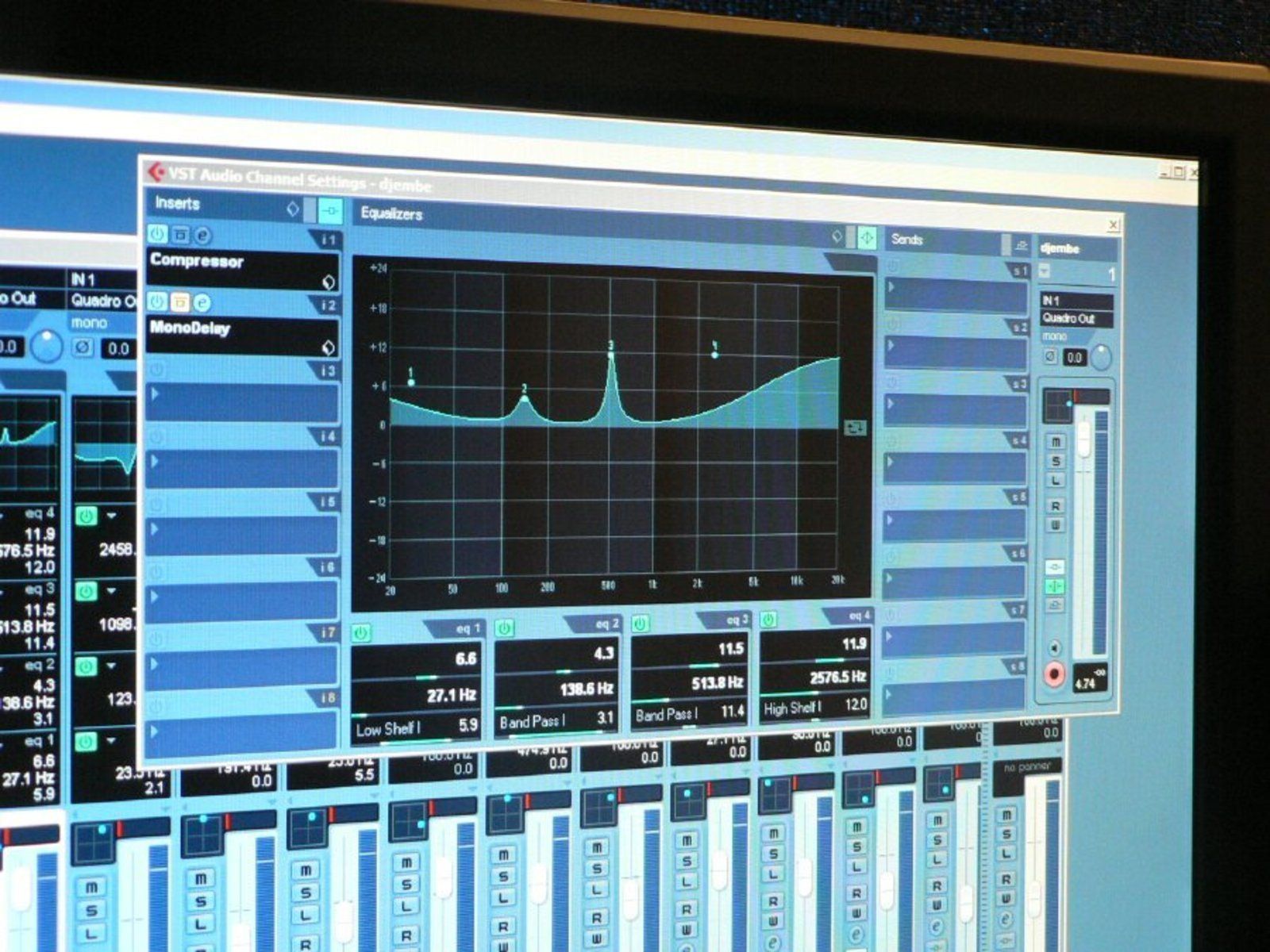
Task: Select the Low Shelf I filter type
Action: point(388,729)
